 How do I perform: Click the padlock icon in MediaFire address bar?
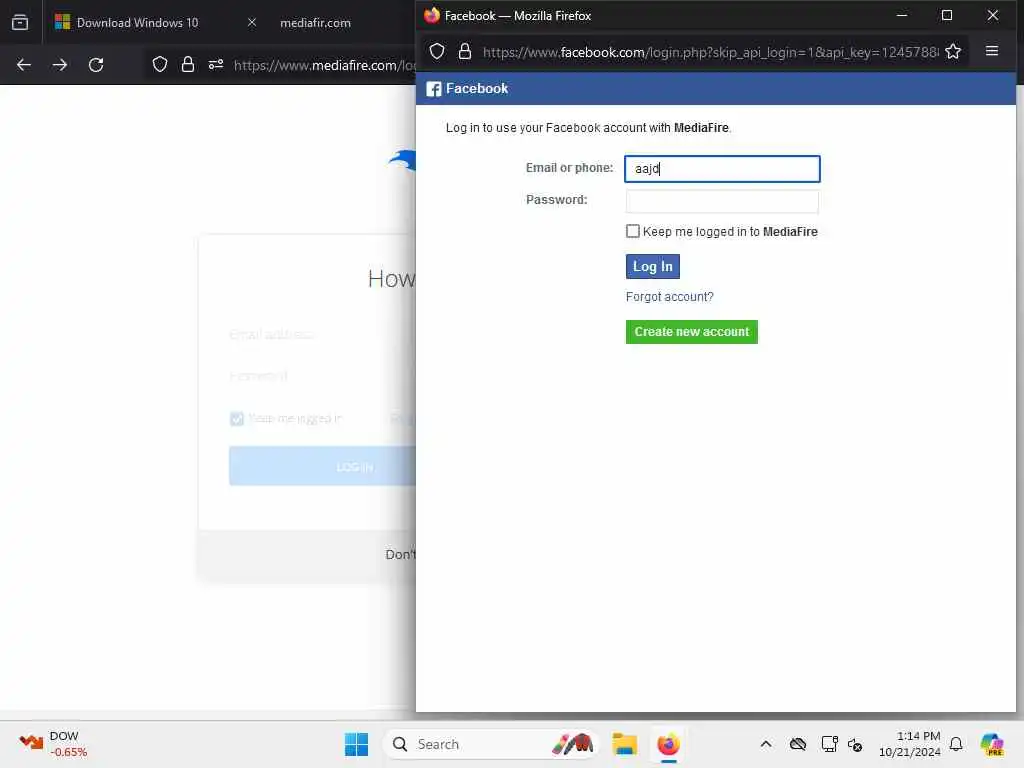187,64
